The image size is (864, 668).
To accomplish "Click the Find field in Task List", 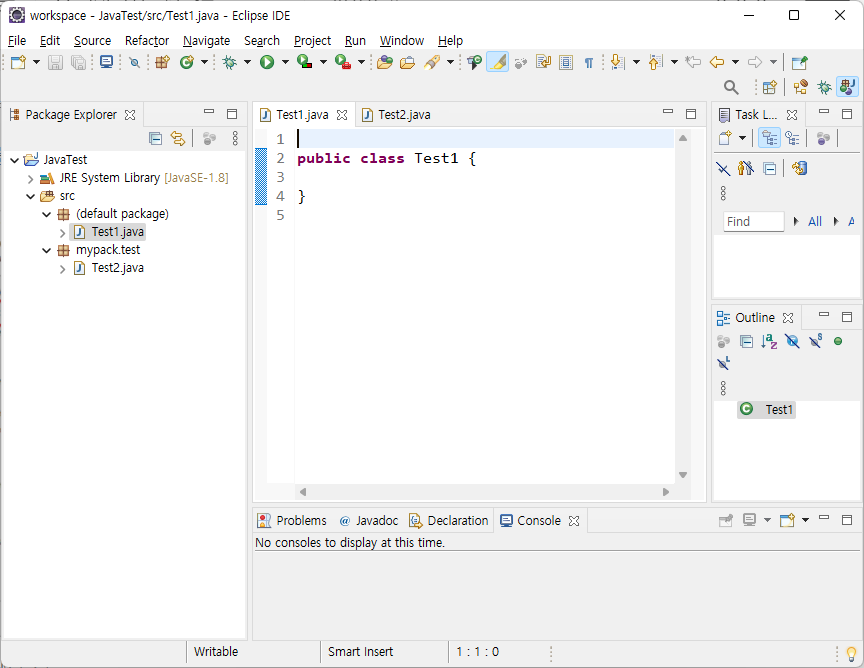I will (753, 222).
